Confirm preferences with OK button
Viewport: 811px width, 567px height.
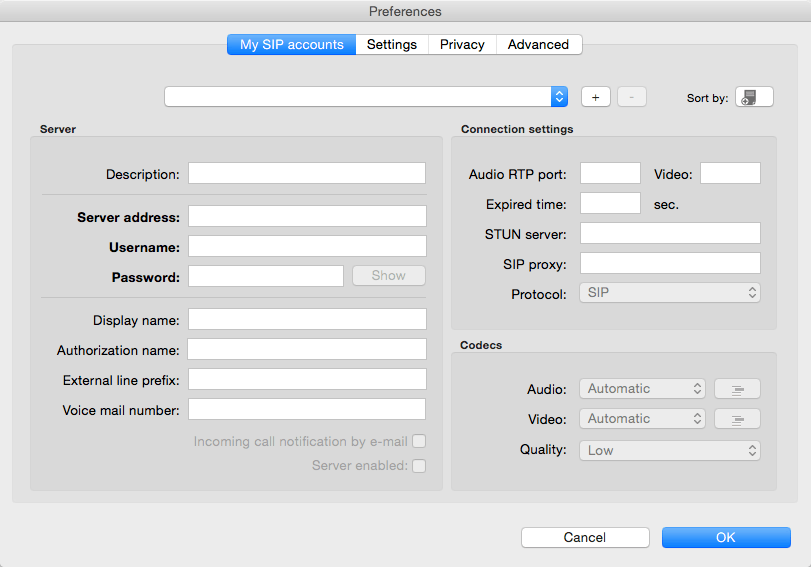point(726,538)
